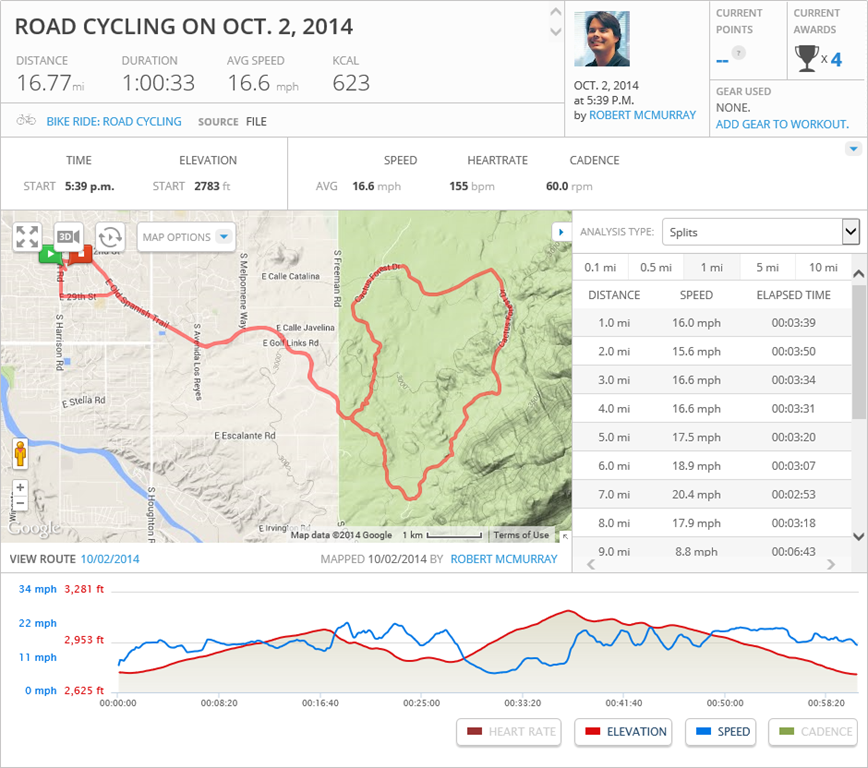
Task: Click the route replay rotate icon
Action: click(110, 237)
